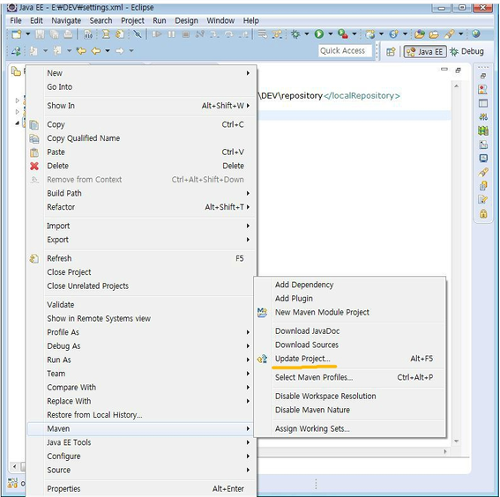500x497 pixels.
Task: Click the Open Web Browser globe icon
Action: tap(476, 34)
